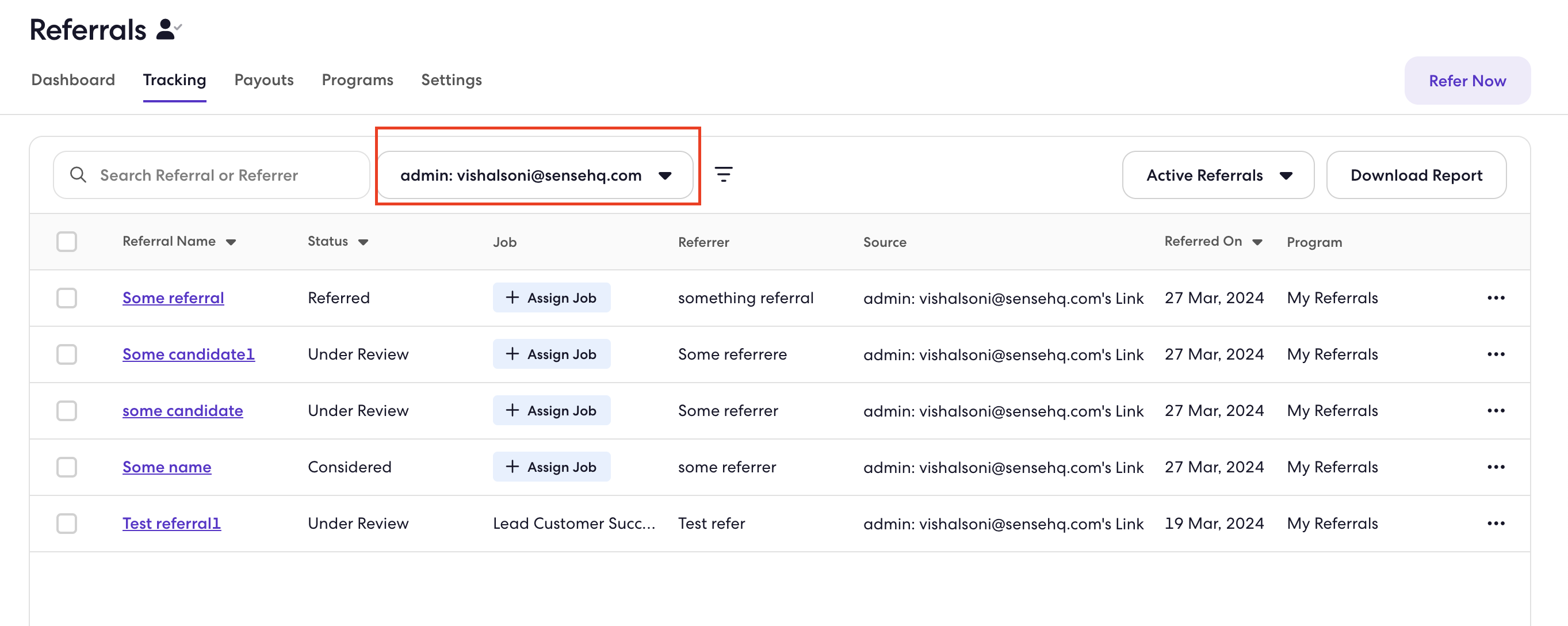Screen dimensions: 1568x626
Task: Open the filter lines icon
Action: 723,175
